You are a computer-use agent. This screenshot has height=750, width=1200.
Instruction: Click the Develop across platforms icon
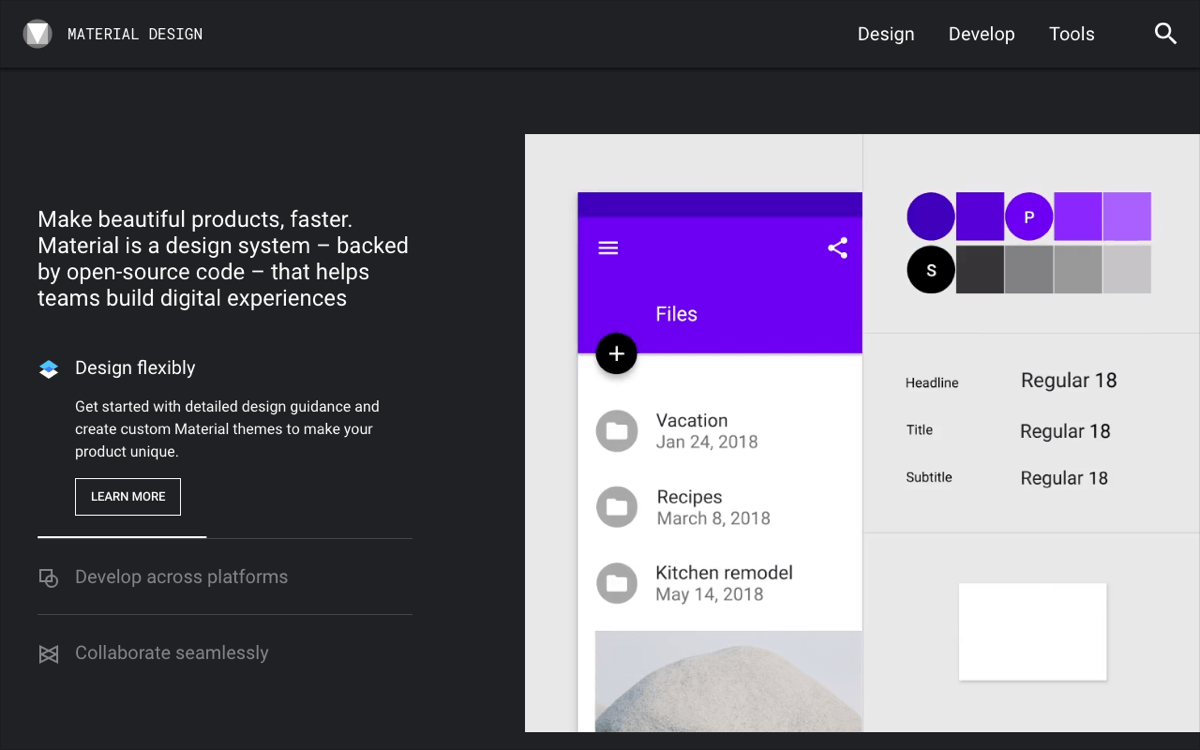[x=49, y=577]
